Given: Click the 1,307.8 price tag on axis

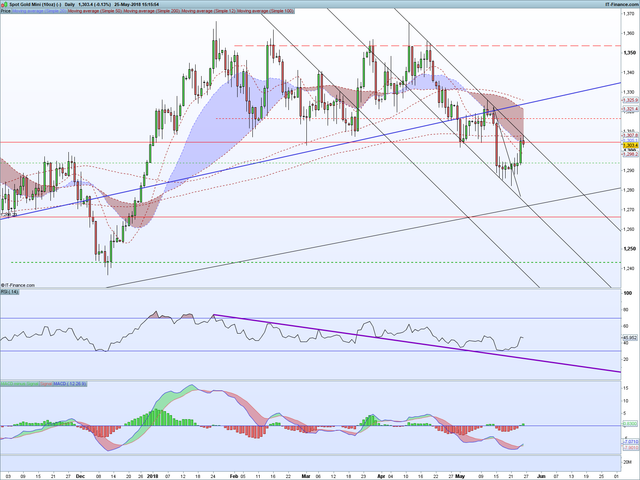Looking at the screenshot, I should tap(631, 135).
